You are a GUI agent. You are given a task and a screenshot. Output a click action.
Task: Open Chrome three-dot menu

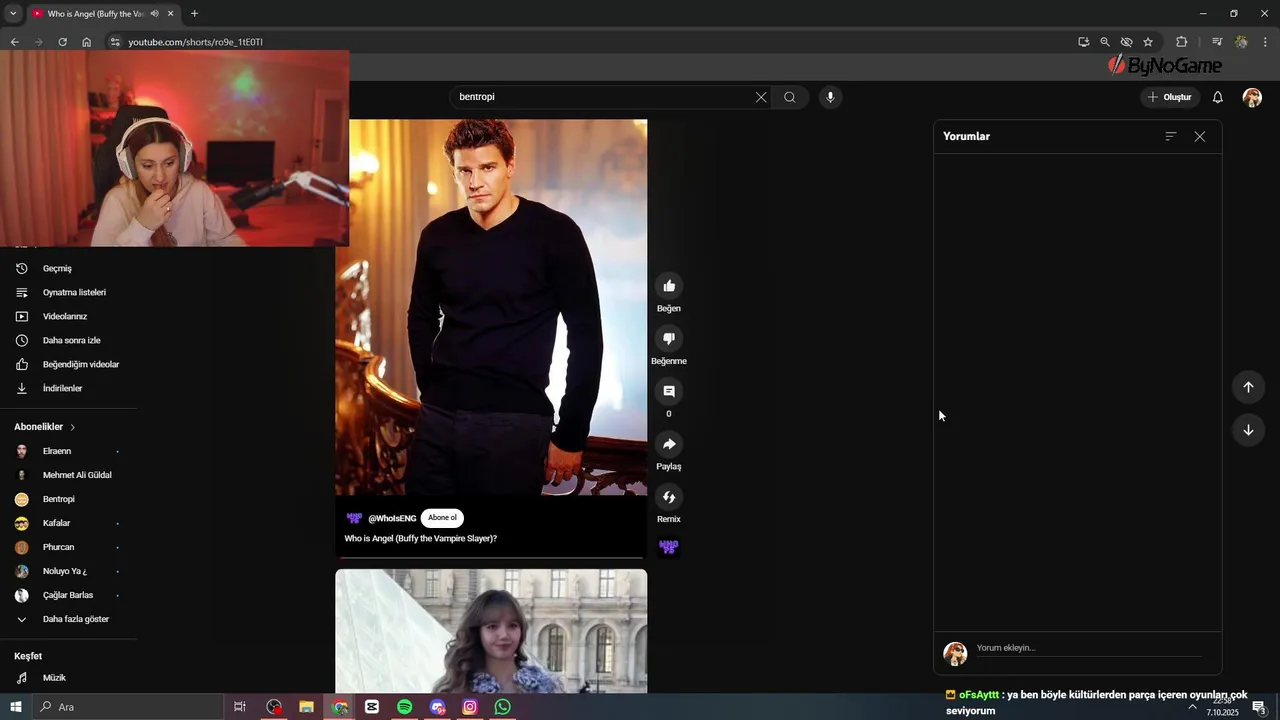[1266, 42]
